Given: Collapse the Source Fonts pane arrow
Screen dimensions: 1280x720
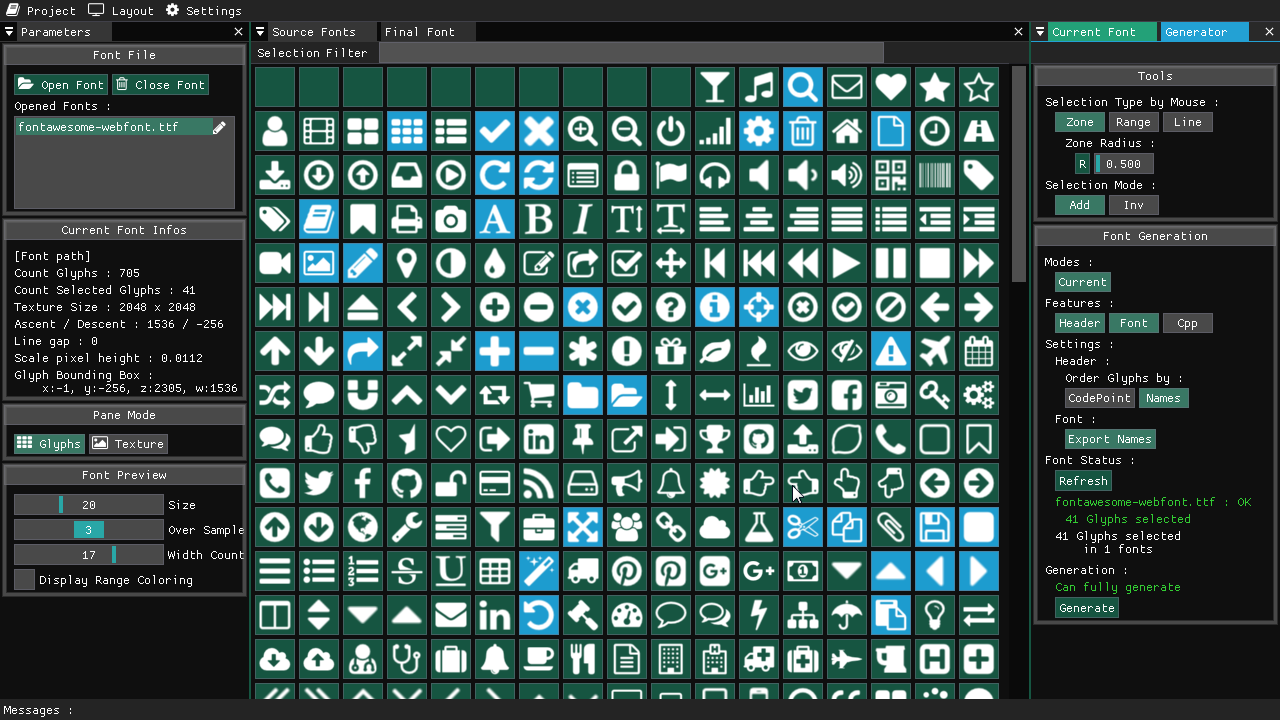Looking at the screenshot, I should click(261, 32).
